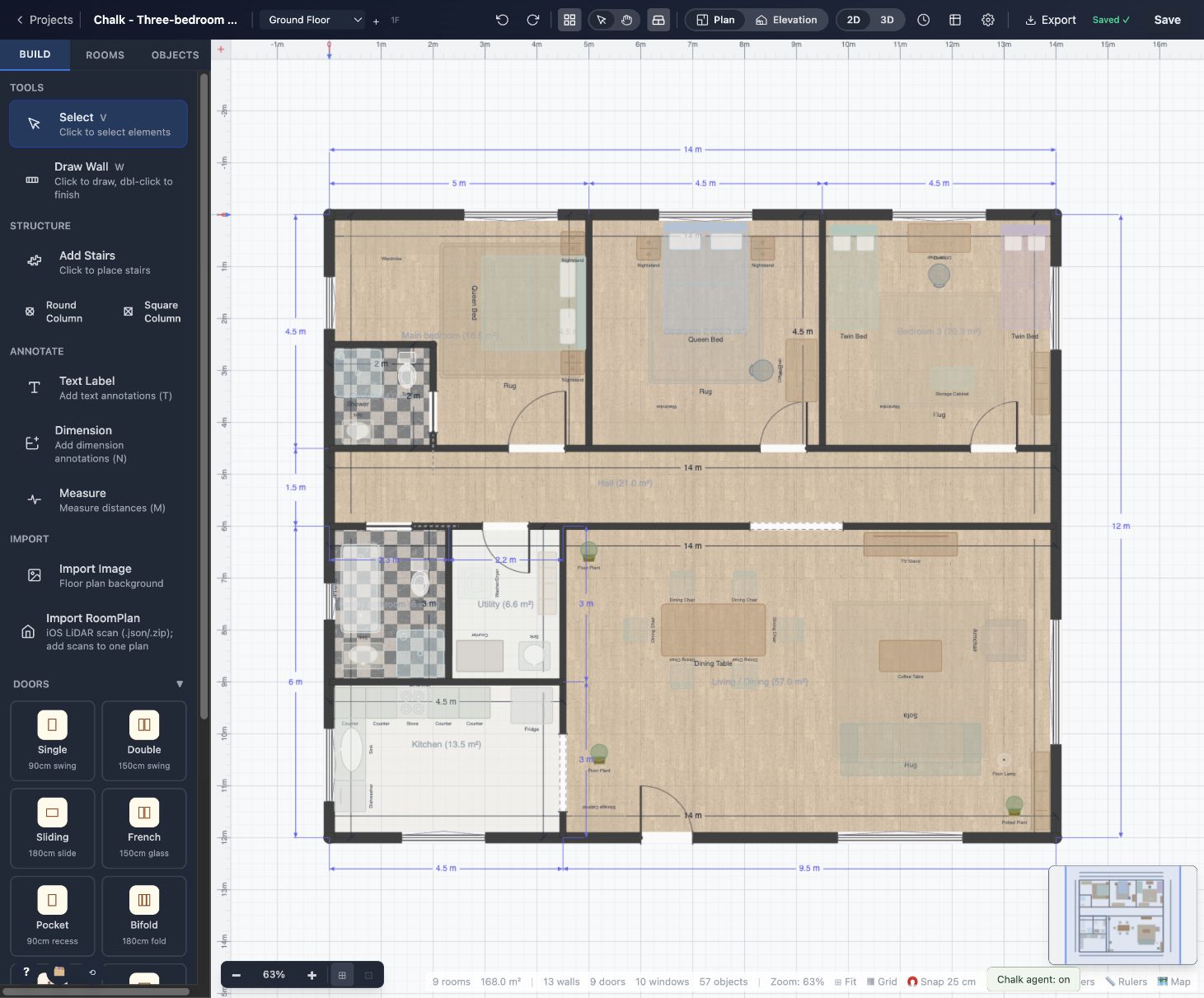Toggle the furniture view icon in toolbar
This screenshot has width=1204, height=998.
[x=658, y=20]
